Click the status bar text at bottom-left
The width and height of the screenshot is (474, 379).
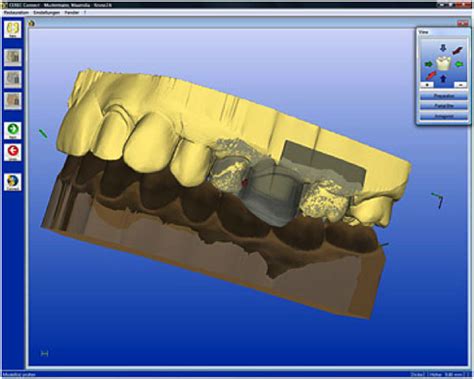[x=19, y=375]
